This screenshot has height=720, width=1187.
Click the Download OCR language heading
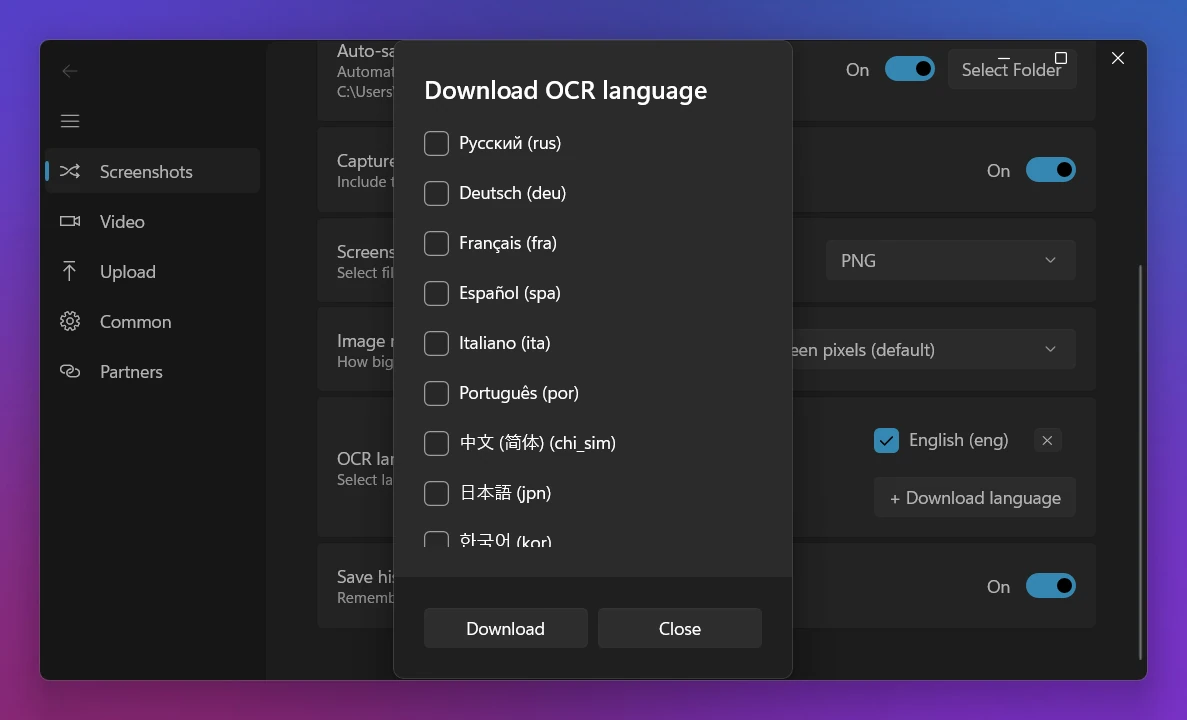pos(565,91)
